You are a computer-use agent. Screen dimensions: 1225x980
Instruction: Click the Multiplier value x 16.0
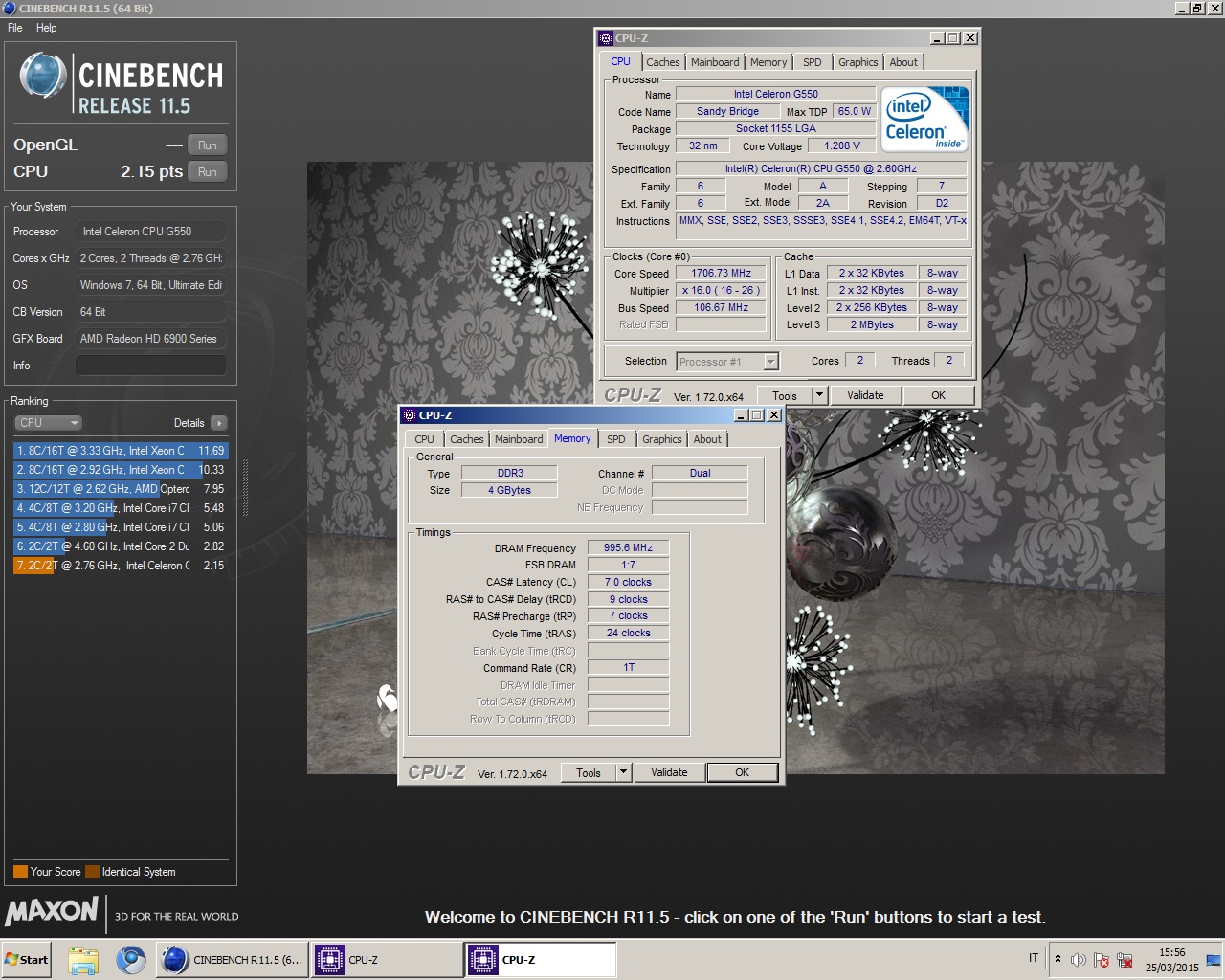tap(722, 290)
